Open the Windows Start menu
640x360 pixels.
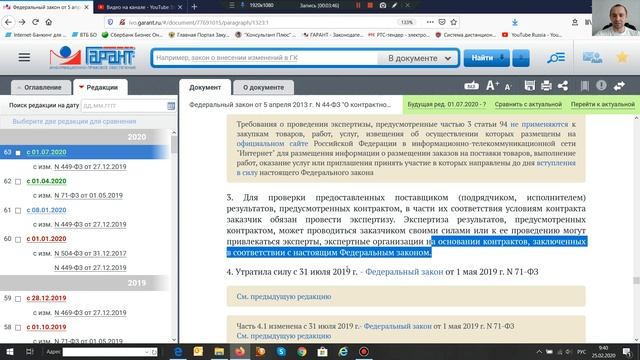9,351
